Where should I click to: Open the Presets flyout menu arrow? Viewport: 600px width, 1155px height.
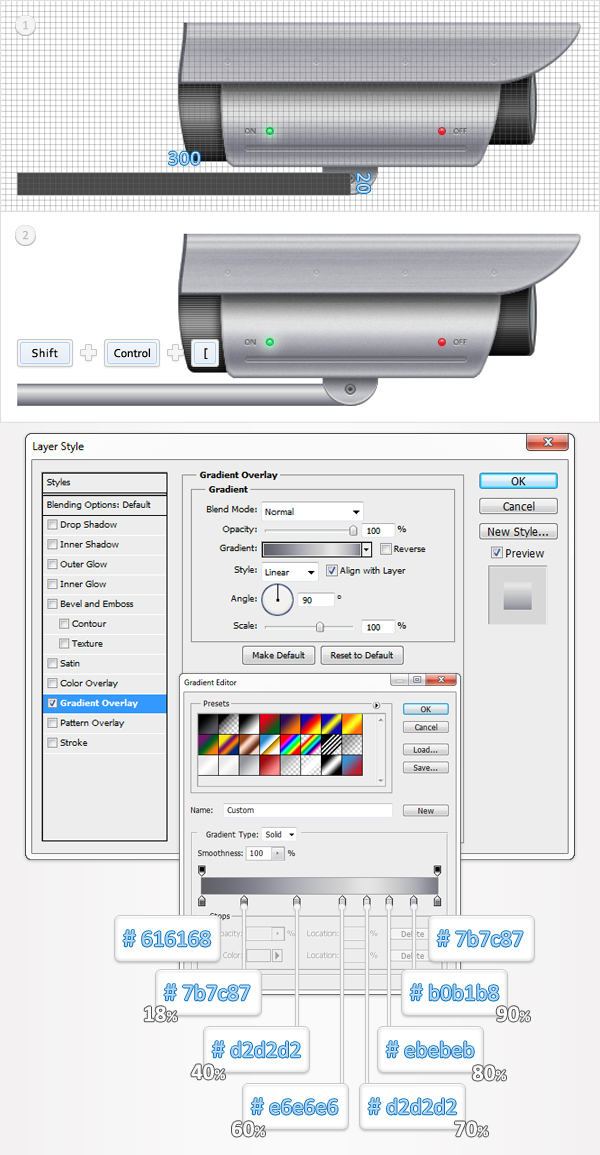[377, 705]
